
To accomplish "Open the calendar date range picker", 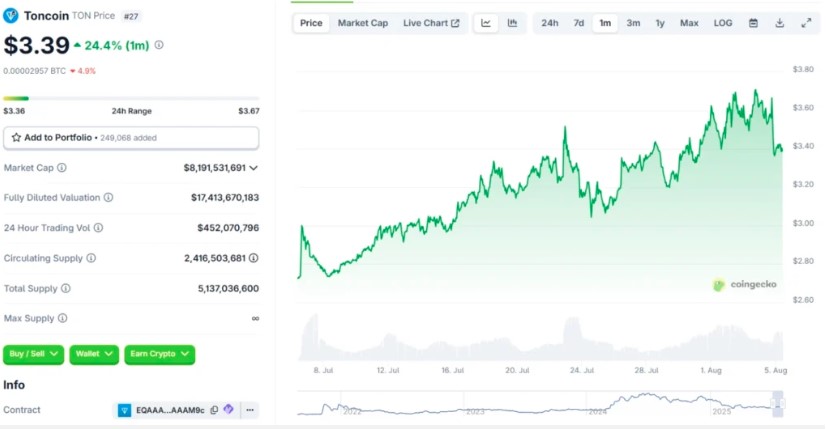I will tap(753, 23).
